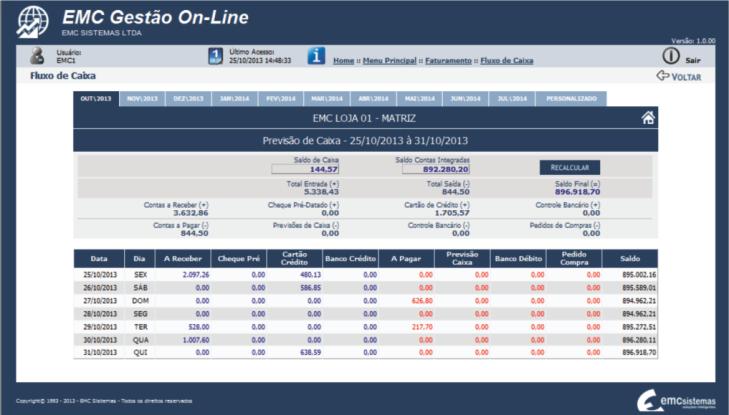The height and width of the screenshot is (415, 729).
Task: Click A Pagar value 626,80
Action: tap(422, 301)
